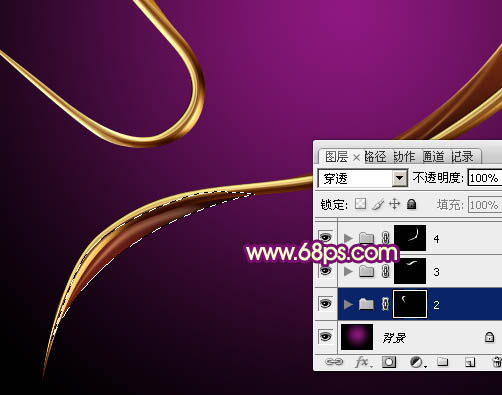Click the 不透明度 100% field
The image size is (502, 395).
coord(485,178)
